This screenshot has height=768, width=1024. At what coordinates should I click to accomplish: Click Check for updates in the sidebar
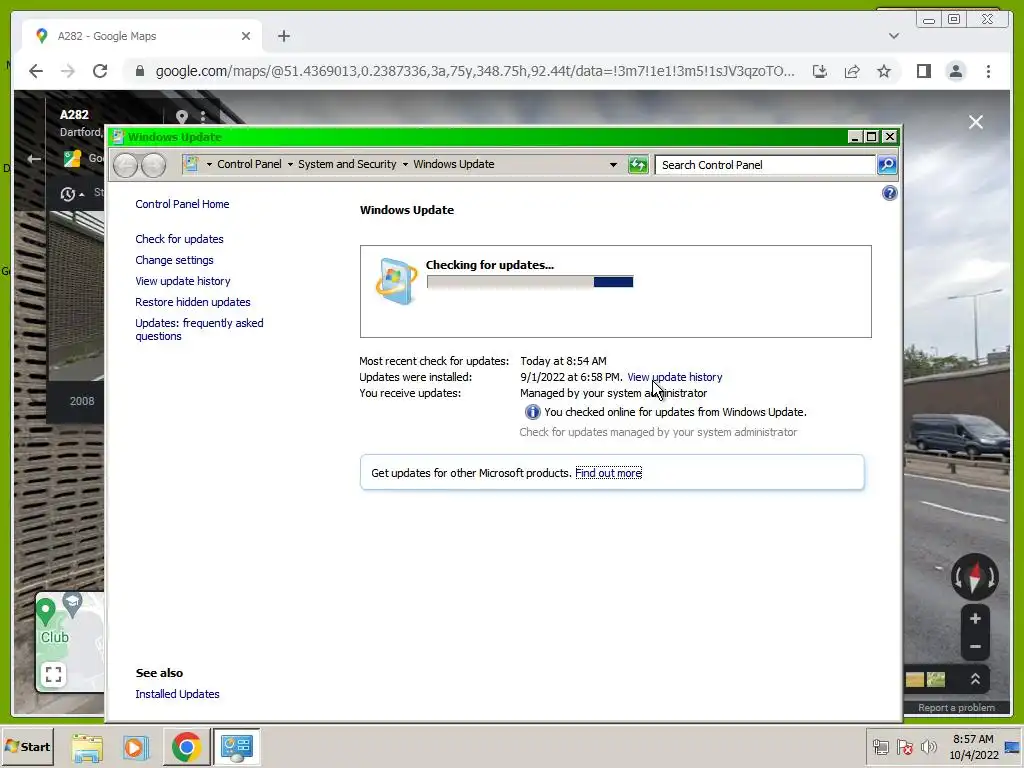(x=179, y=239)
